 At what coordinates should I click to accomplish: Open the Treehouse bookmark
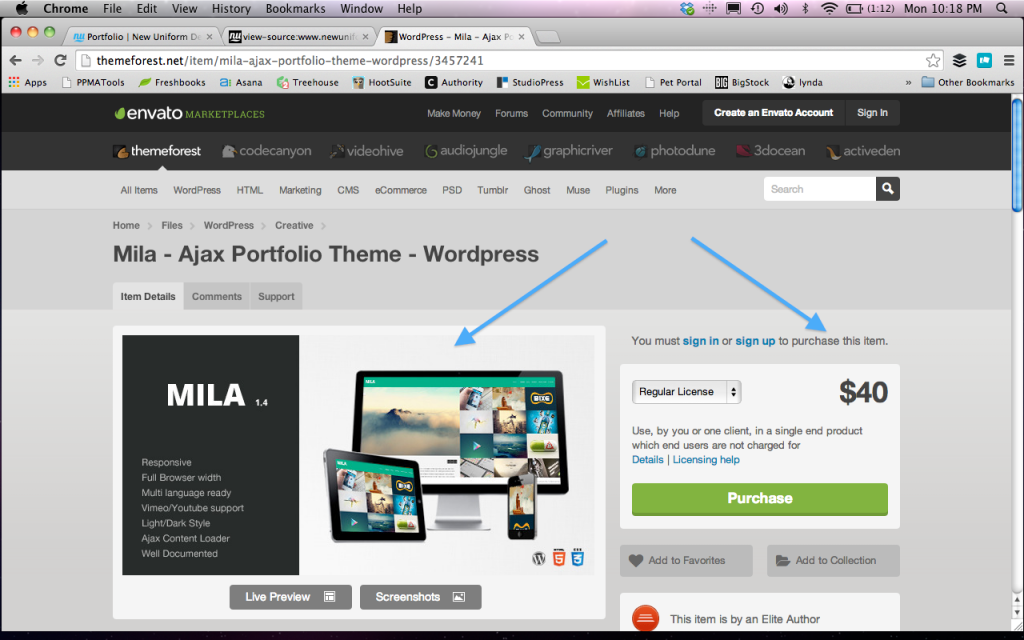pos(308,82)
